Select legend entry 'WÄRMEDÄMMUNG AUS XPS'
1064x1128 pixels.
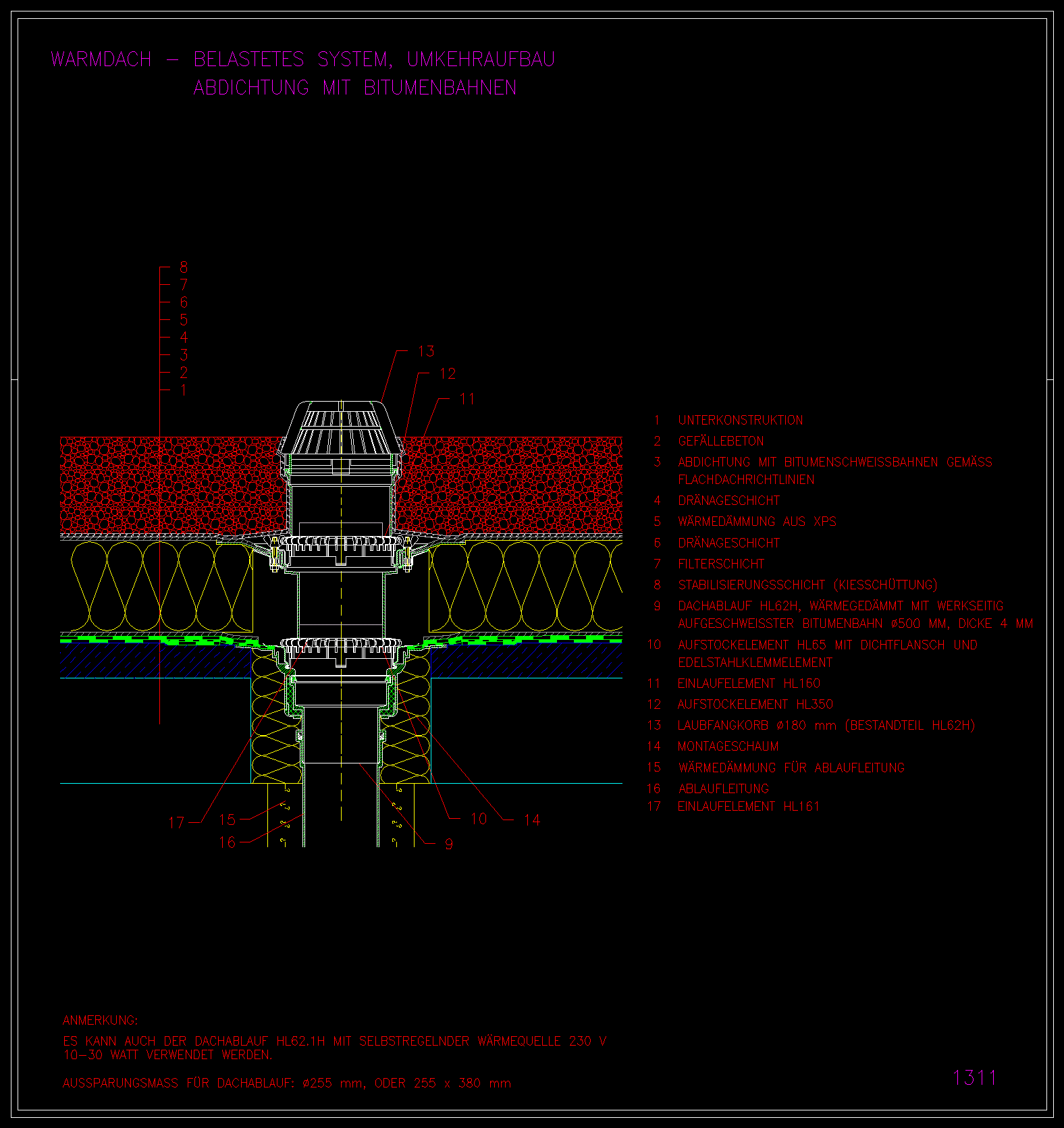pos(757,521)
